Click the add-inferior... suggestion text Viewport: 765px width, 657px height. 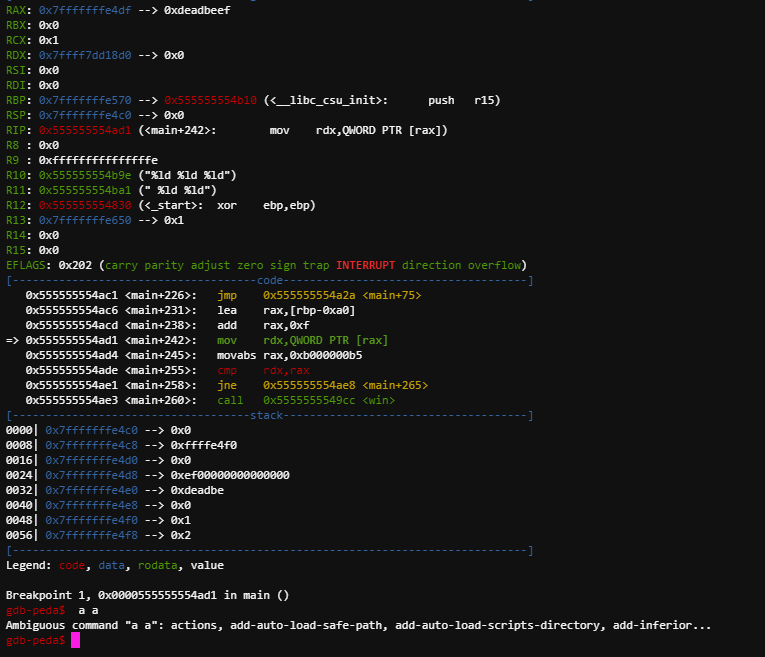pyautogui.click(x=662, y=626)
